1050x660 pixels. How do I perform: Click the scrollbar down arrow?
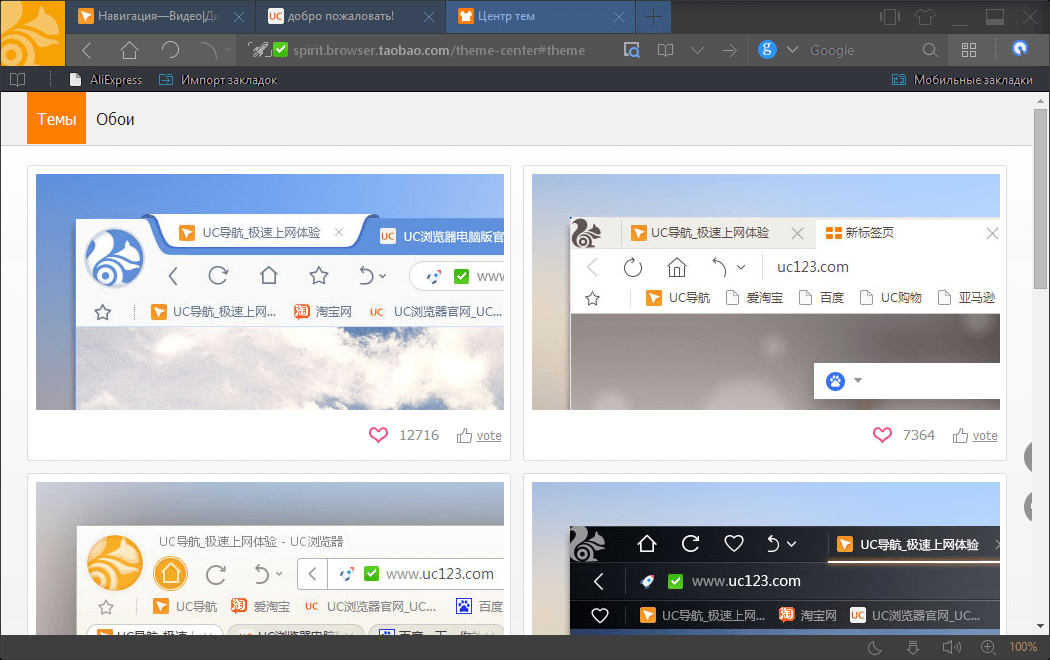pos(1040,627)
